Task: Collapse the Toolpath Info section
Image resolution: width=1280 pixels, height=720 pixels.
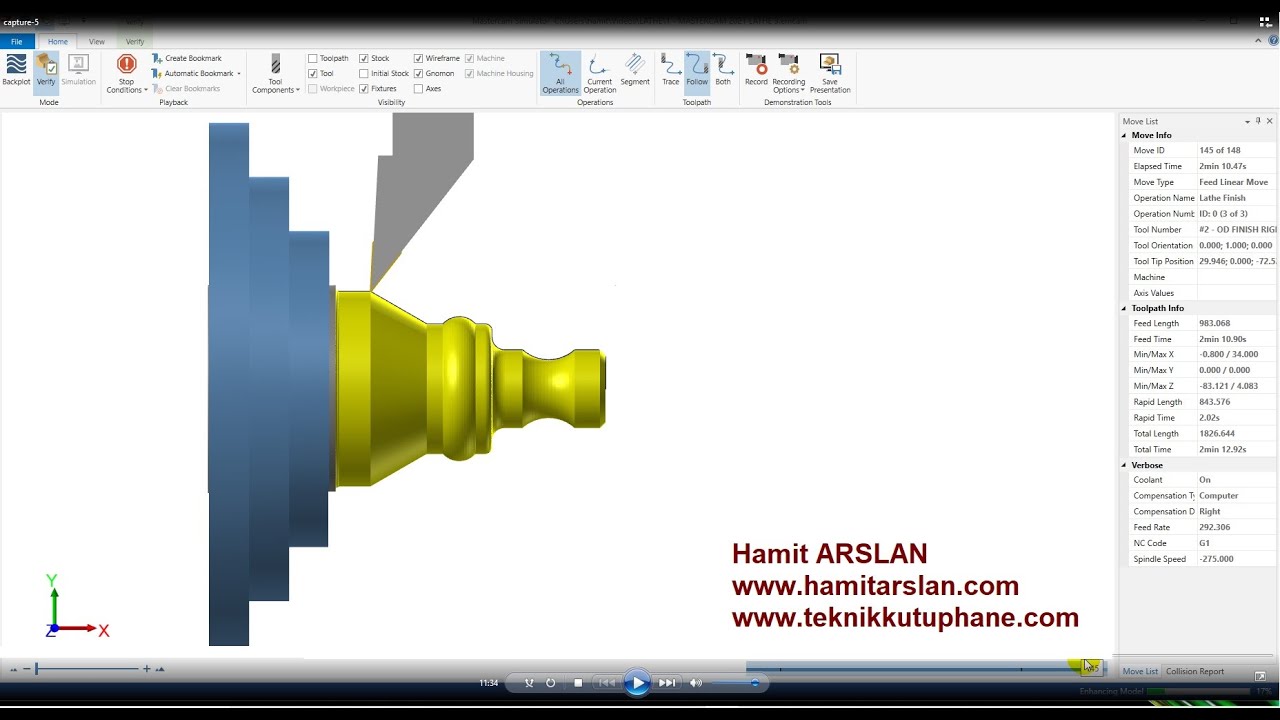Action: (1124, 308)
